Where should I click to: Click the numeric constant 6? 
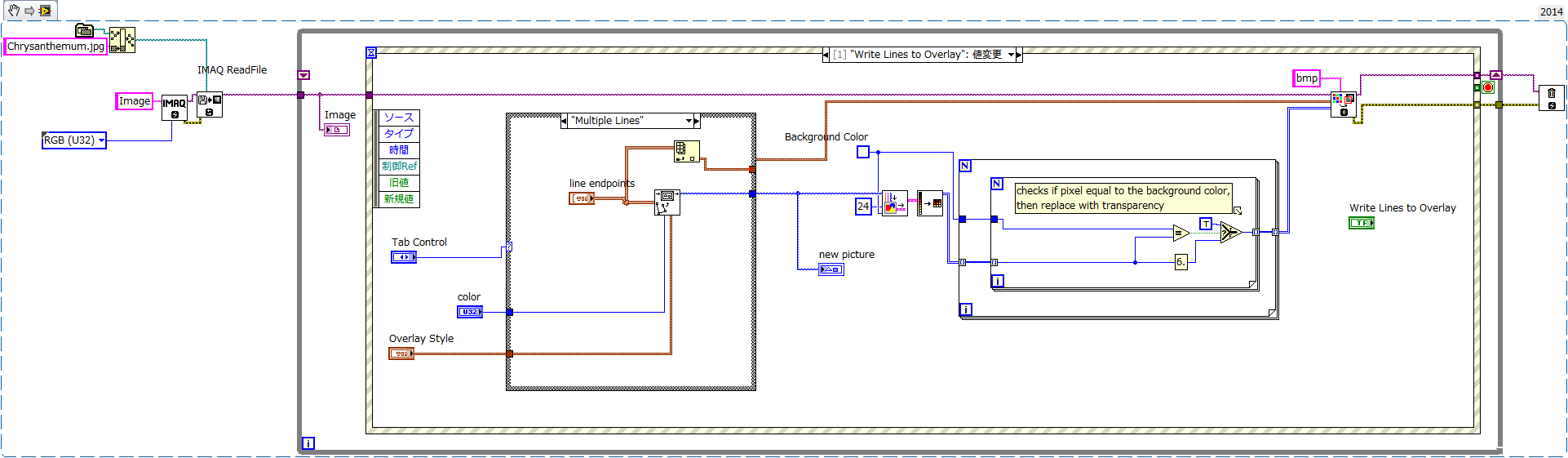(1180, 262)
